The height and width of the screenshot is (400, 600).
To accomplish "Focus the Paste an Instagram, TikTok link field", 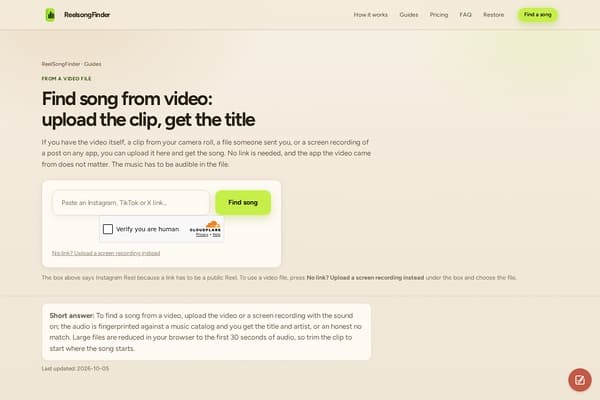I will (131, 203).
